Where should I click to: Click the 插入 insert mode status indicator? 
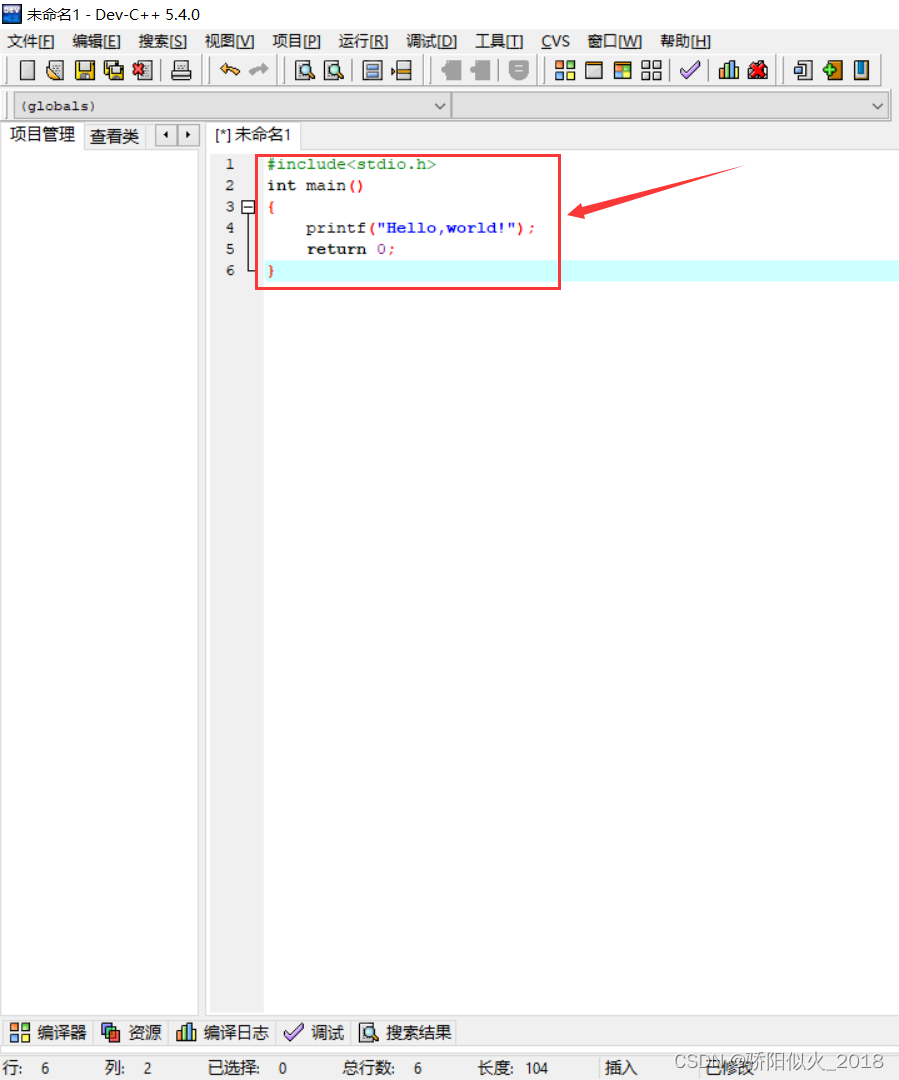621,1068
